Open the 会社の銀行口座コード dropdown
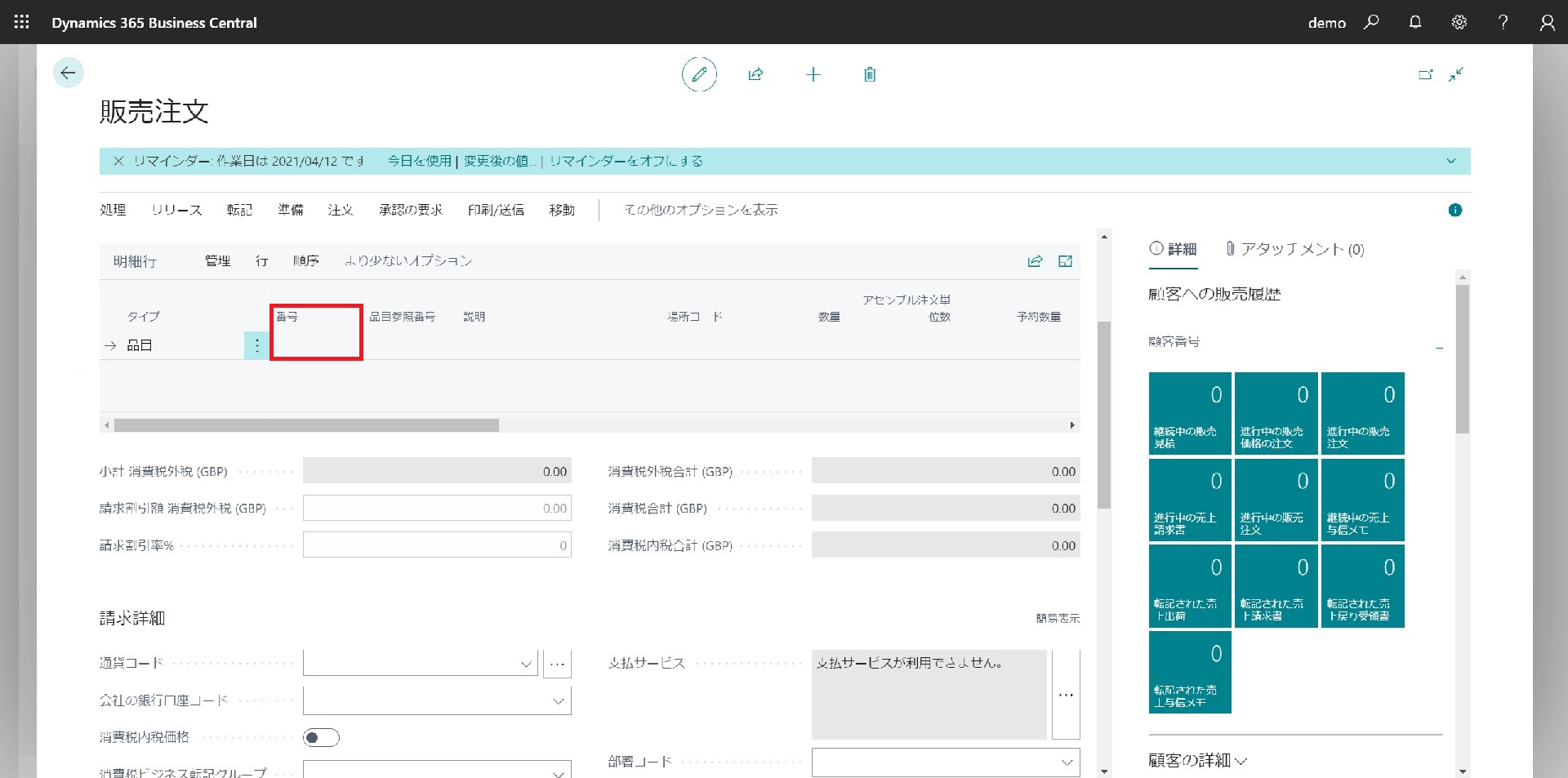The image size is (1568, 778). [x=559, y=700]
